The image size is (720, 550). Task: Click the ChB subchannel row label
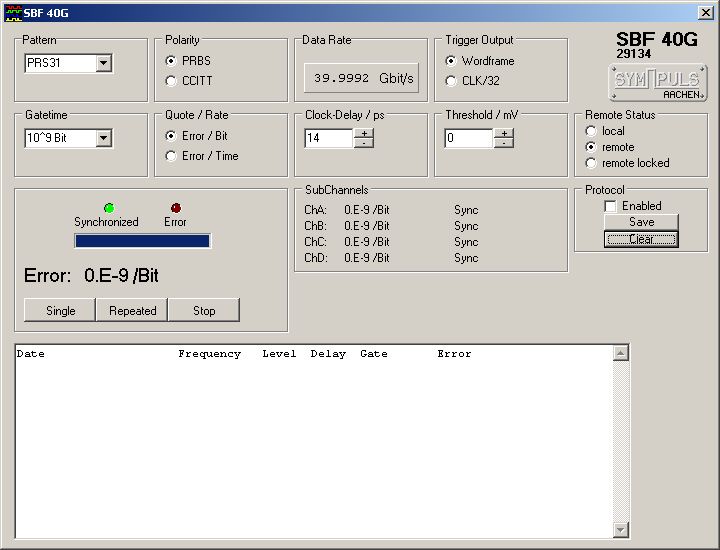click(315, 226)
